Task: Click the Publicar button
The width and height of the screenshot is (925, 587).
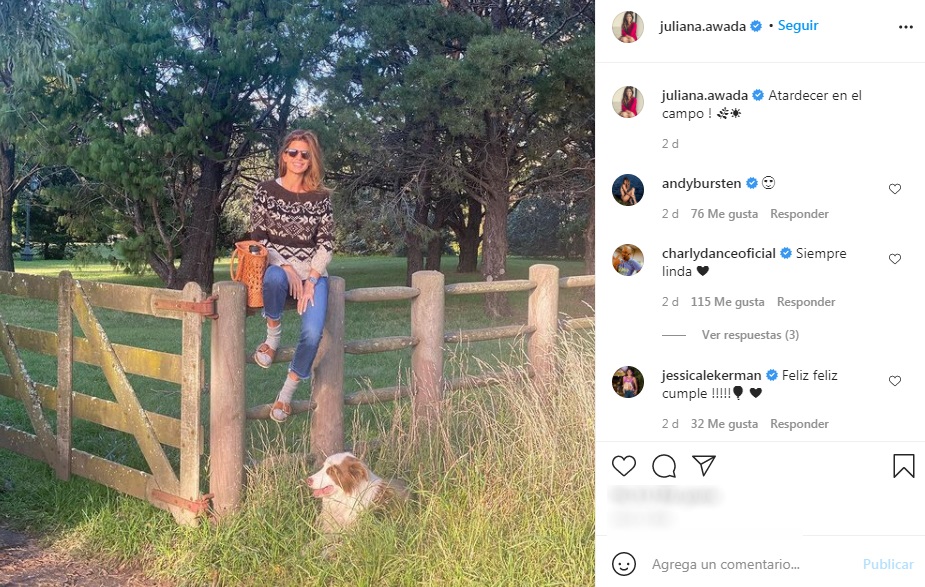Action: [x=888, y=564]
